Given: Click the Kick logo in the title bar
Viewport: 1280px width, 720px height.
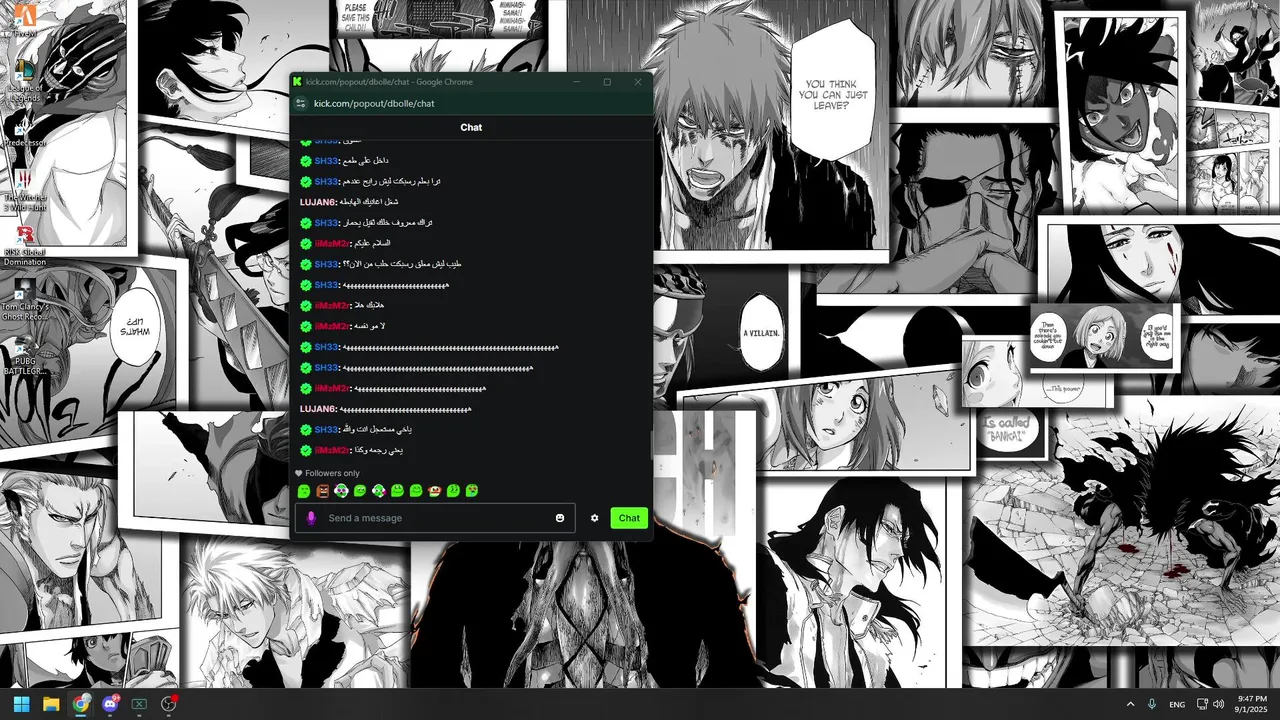Looking at the screenshot, I should [x=298, y=82].
